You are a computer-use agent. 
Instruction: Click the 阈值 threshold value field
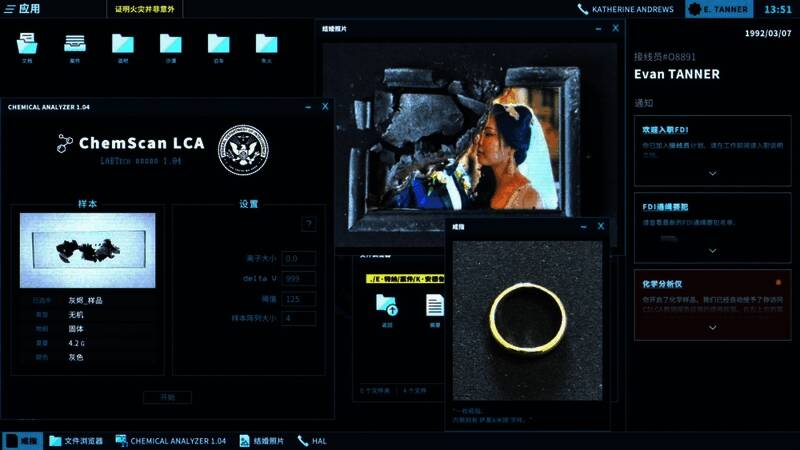[x=299, y=298]
